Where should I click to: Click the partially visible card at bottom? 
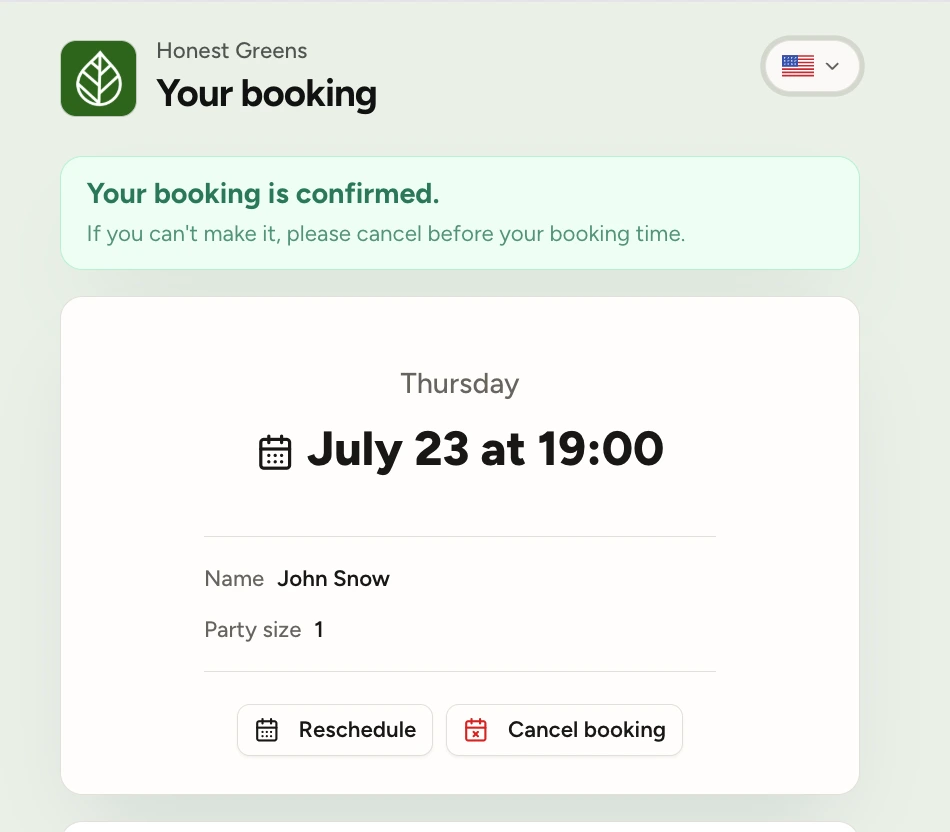(460, 827)
